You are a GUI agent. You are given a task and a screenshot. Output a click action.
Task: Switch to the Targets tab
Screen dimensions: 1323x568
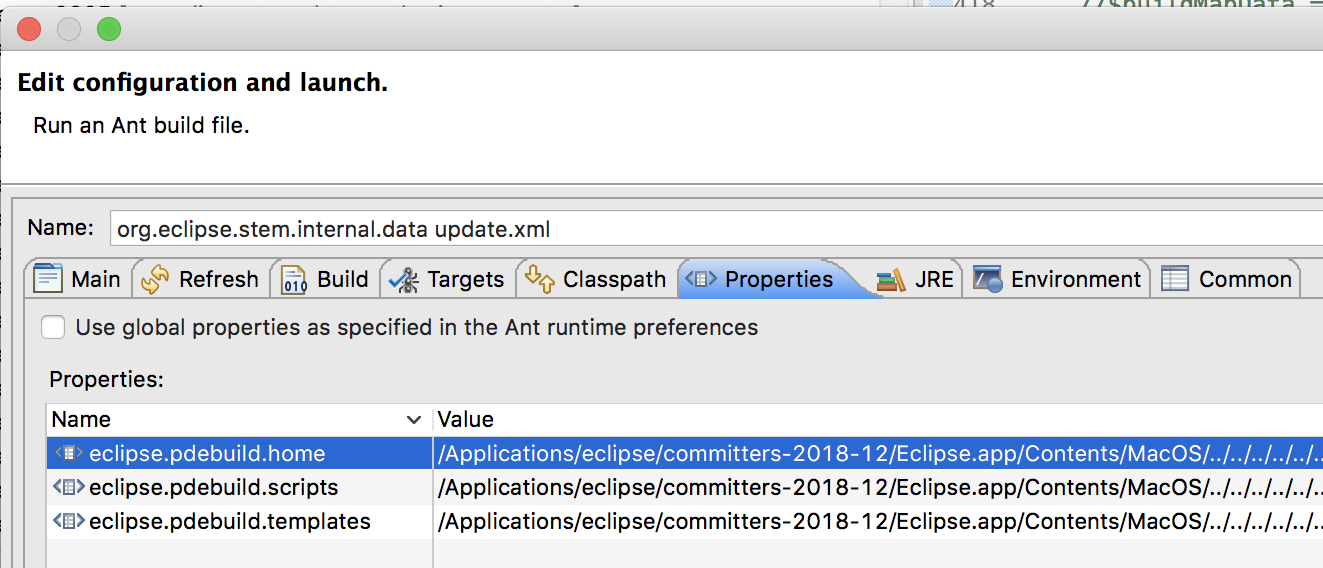[465, 279]
